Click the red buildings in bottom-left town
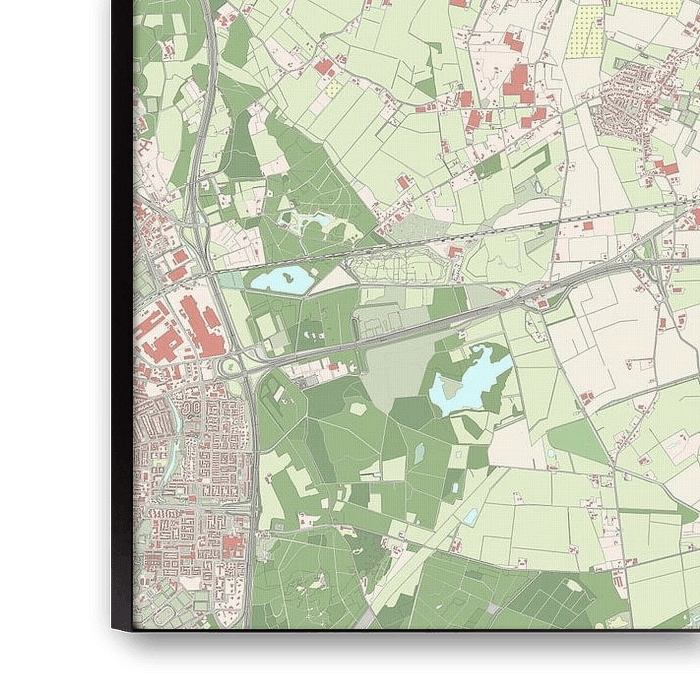This screenshot has height=700, width=700. point(233,545)
